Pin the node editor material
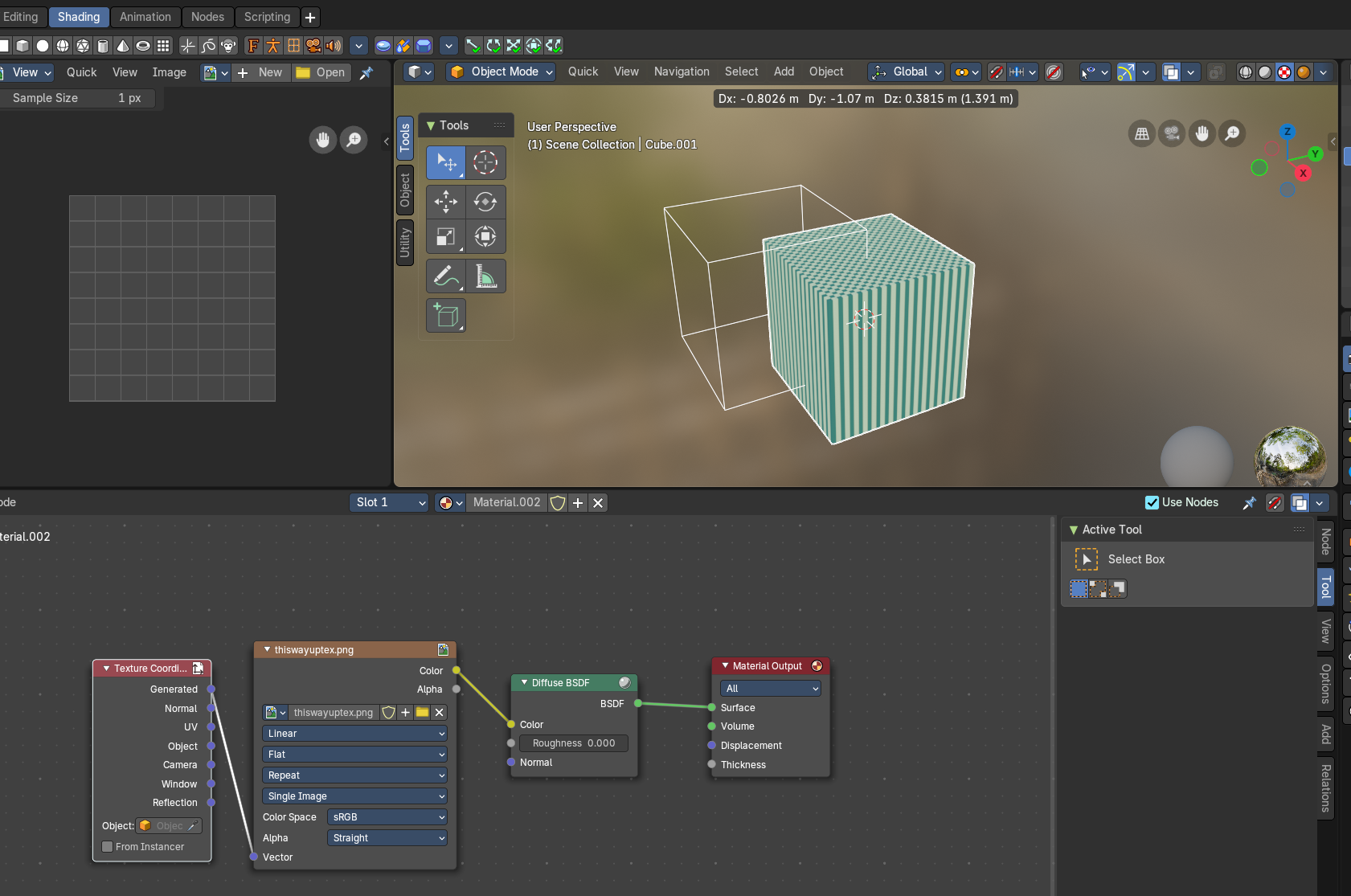1351x896 pixels. [x=1249, y=503]
